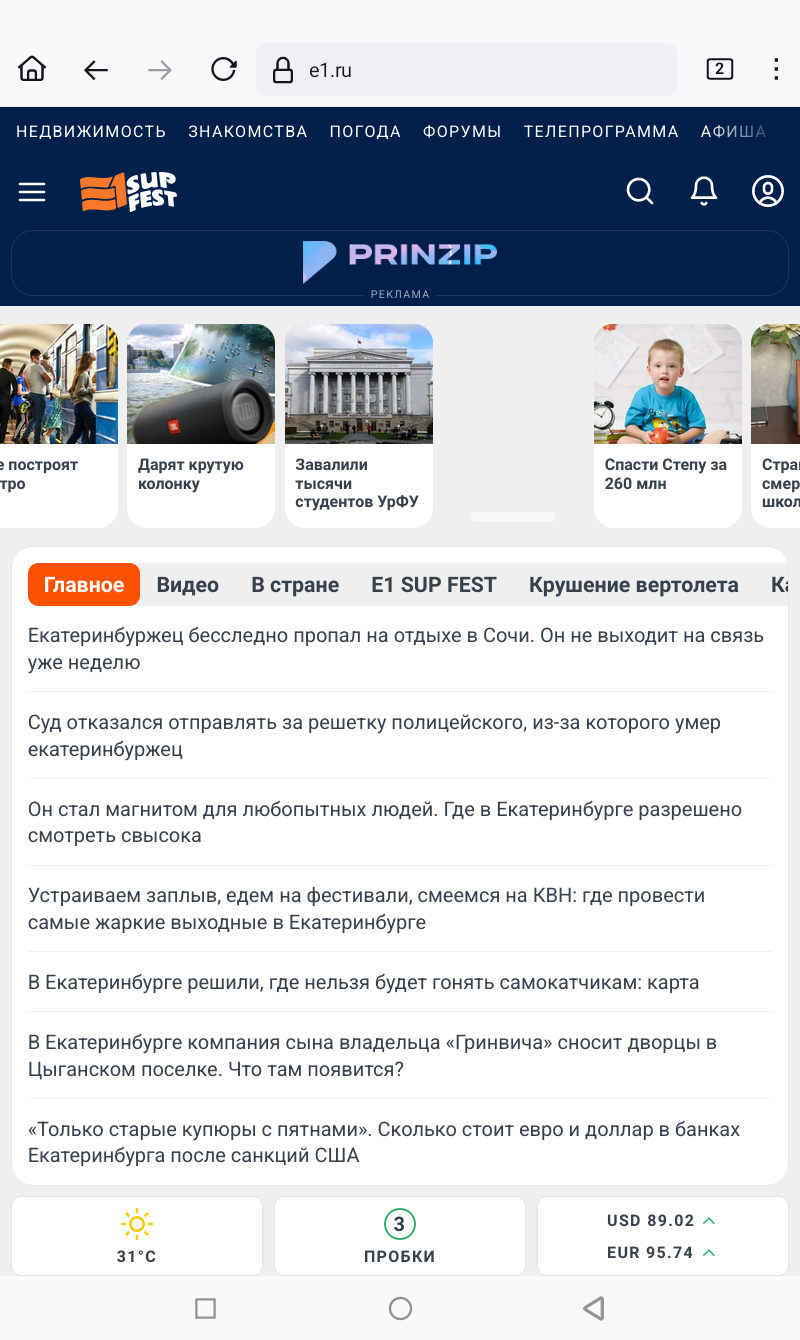Open the scooter restriction map article
The height and width of the screenshot is (1340, 800).
pos(364,982)
